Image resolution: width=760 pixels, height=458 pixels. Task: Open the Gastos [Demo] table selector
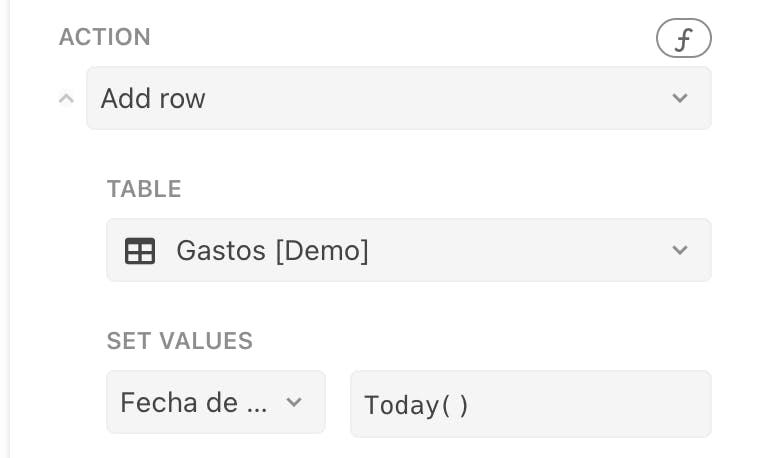[x=408, y=250]
